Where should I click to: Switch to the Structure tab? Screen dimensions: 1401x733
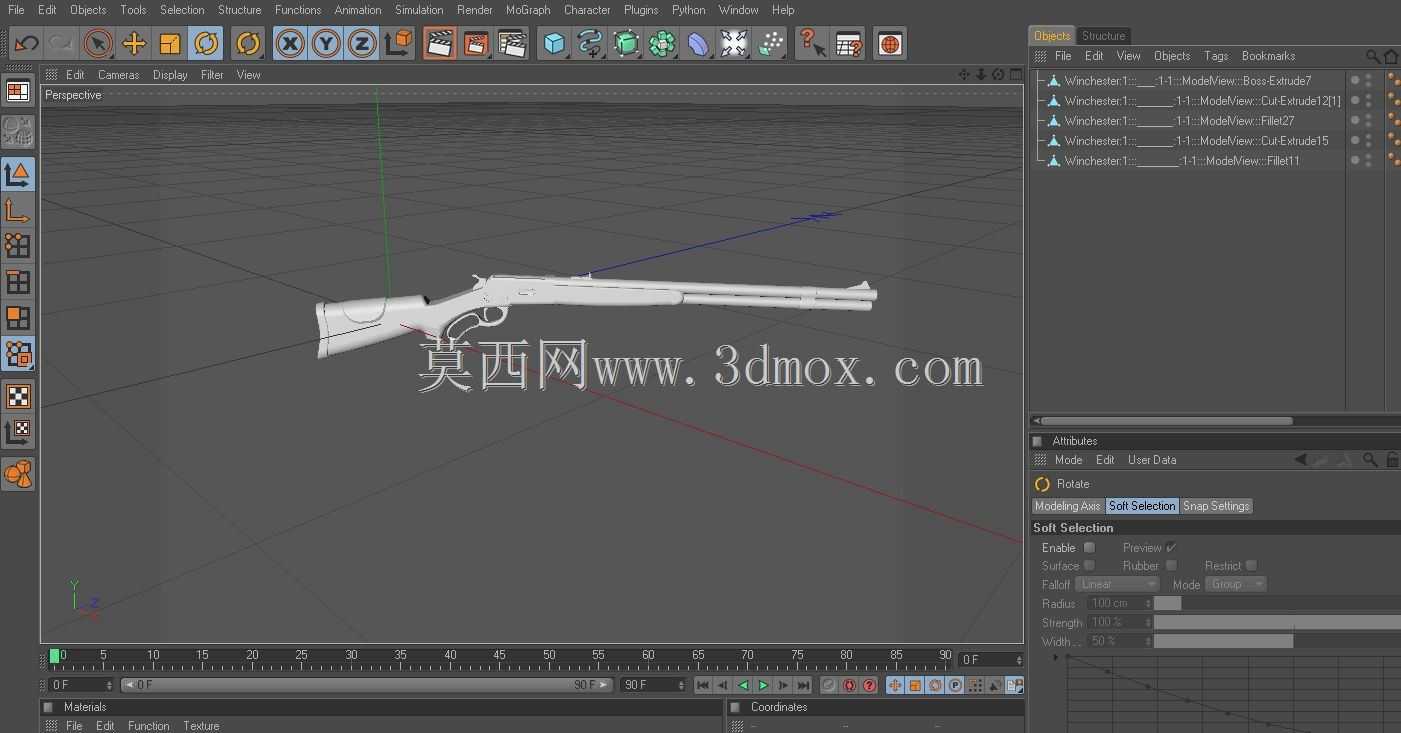pos(1103,36)
